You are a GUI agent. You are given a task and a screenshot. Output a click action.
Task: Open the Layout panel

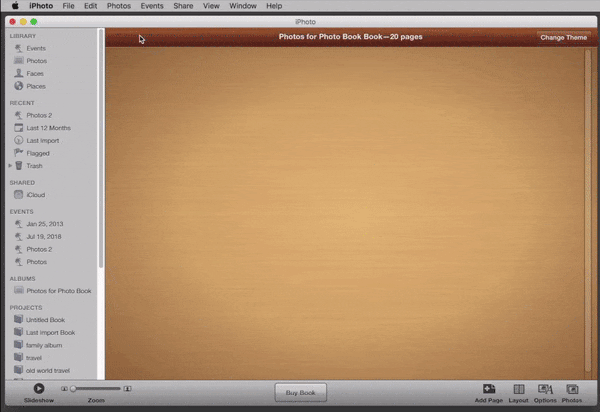tap(518, 389)
